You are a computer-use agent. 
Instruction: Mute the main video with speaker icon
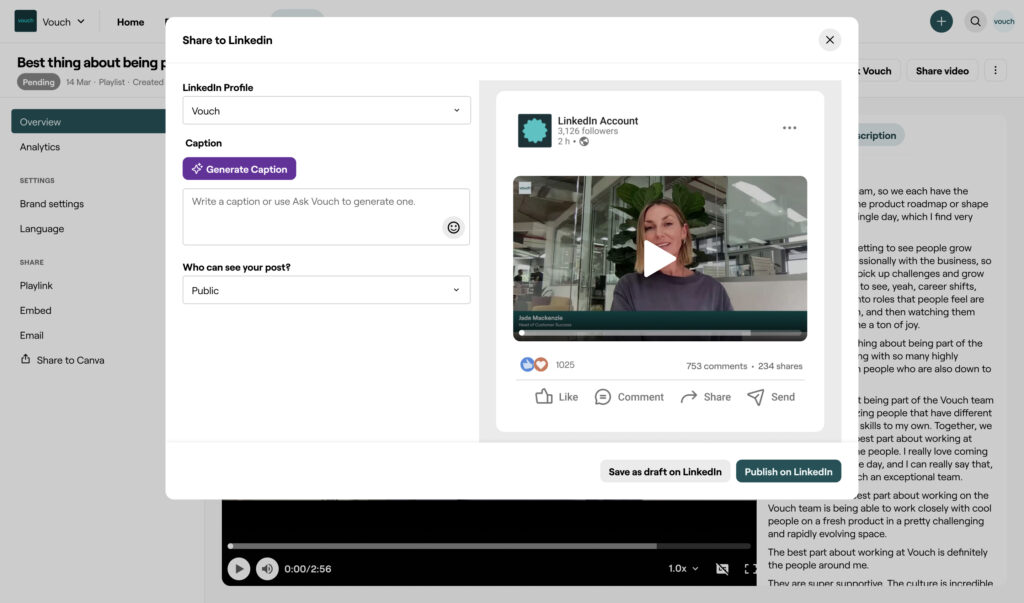pos(267,568)
